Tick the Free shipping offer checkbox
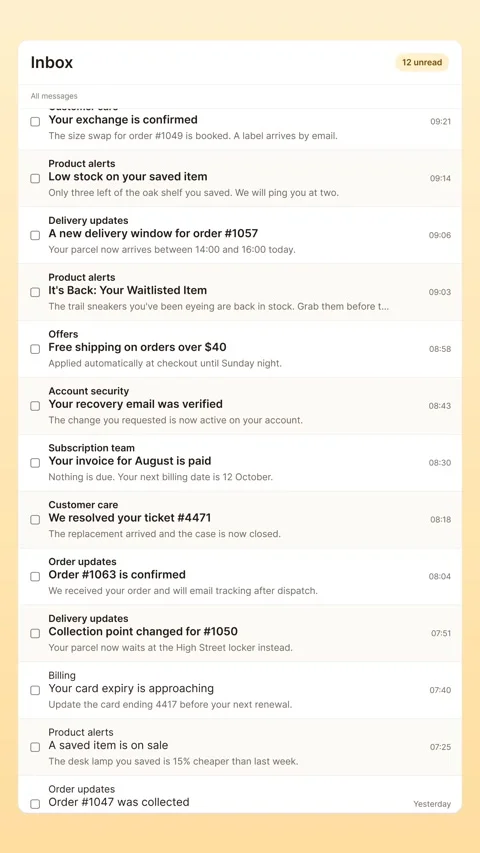480x853 pixels. 35,349
